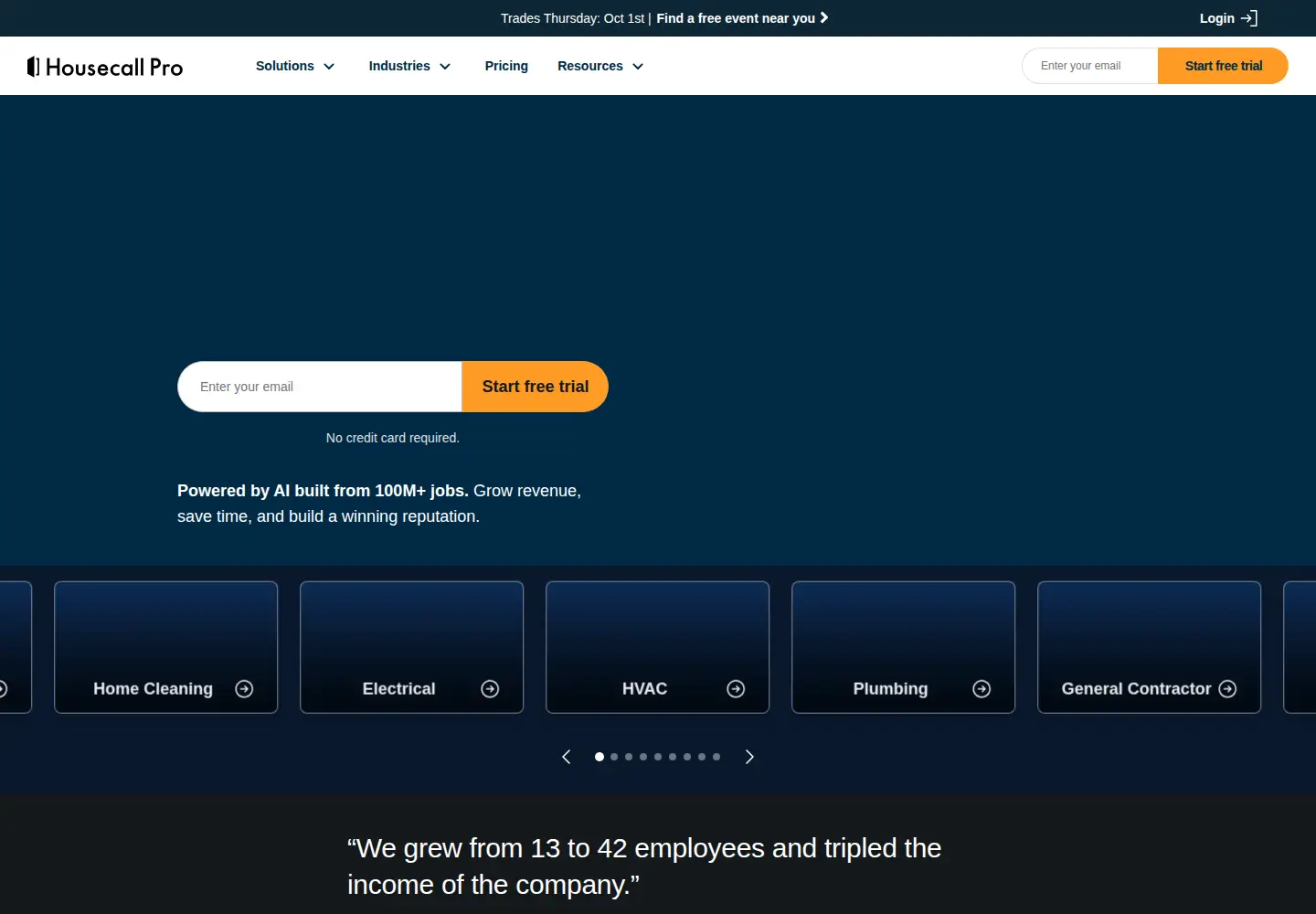1316x914 pixels.
Task: Click 'Powered by AI built from 100M+ jobs.' text
Action: point(323,491)
